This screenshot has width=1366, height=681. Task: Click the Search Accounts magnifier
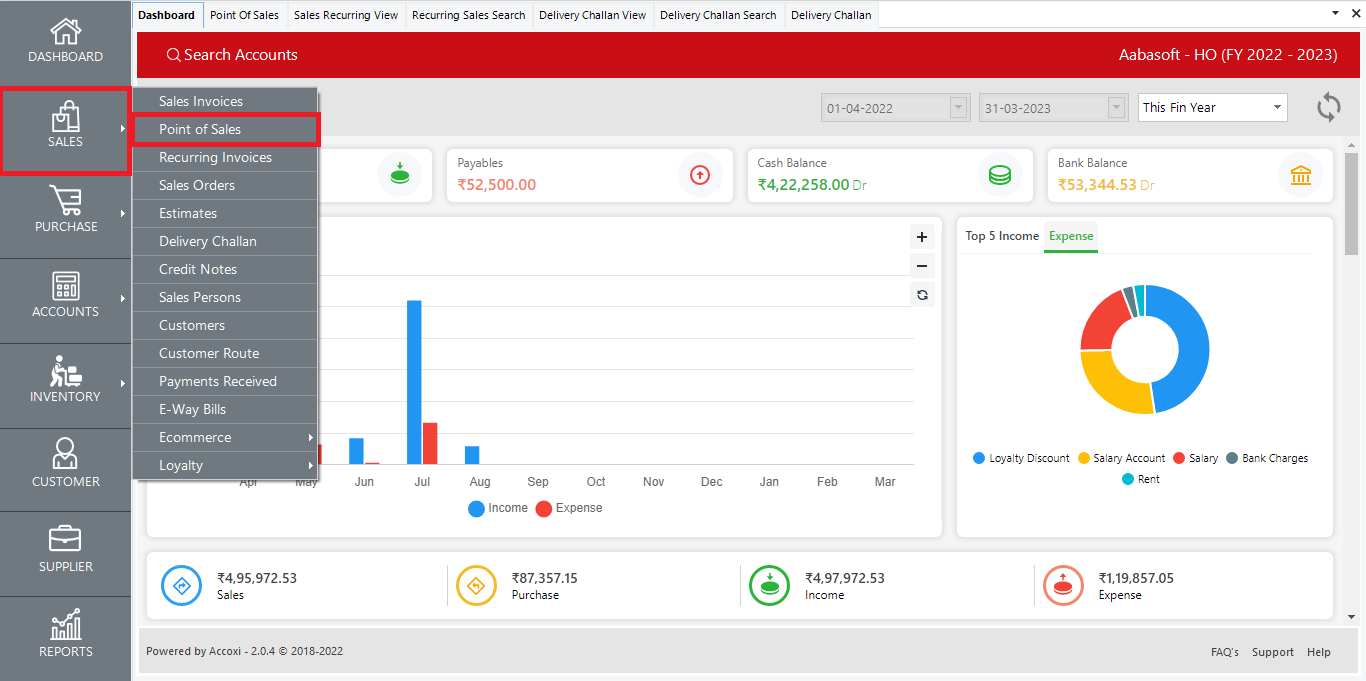tap(174, 55)
